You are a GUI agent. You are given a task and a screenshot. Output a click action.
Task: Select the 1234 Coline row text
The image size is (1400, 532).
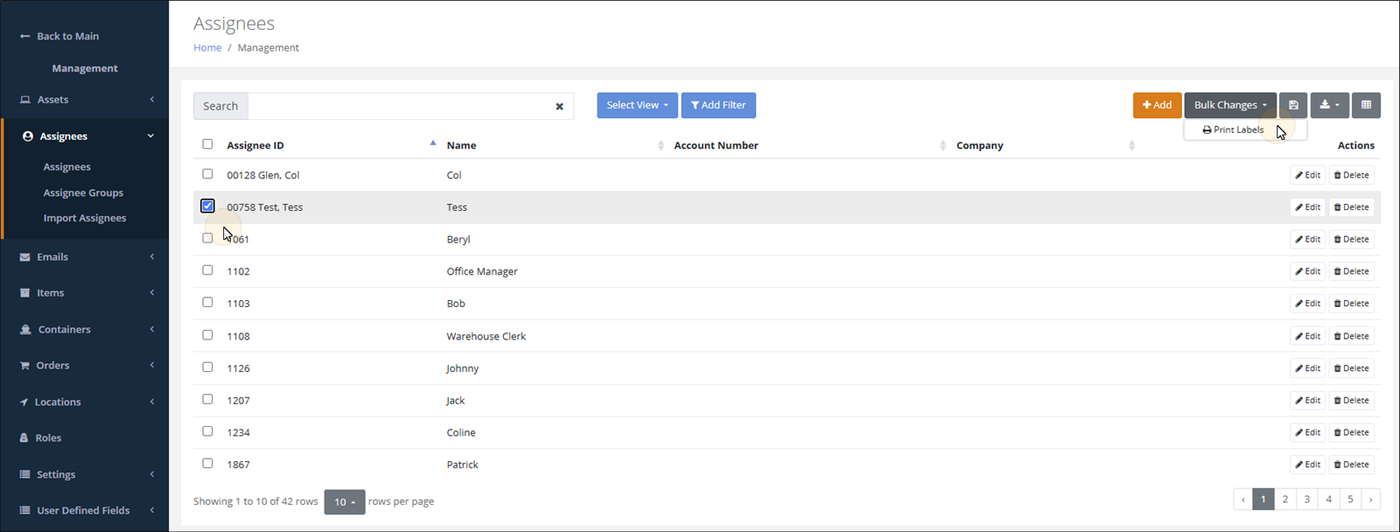pos(240,433)
